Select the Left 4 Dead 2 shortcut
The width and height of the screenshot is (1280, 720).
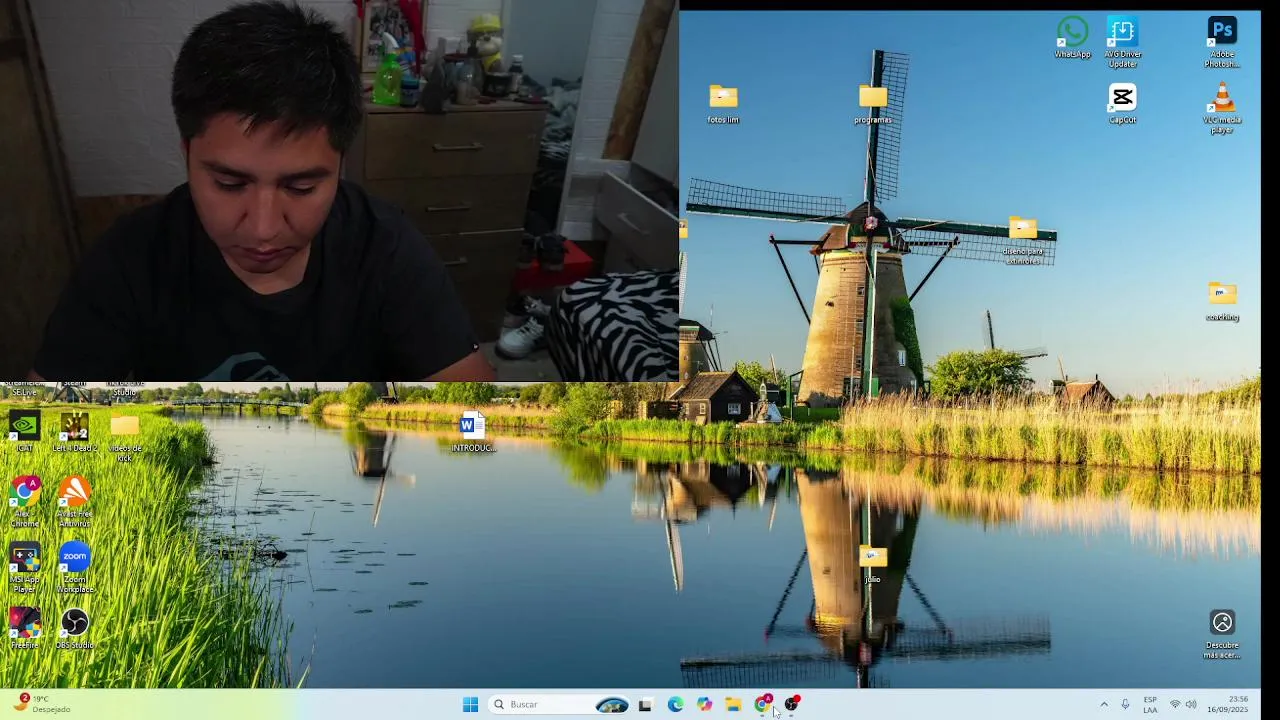(x=74, y=433)
